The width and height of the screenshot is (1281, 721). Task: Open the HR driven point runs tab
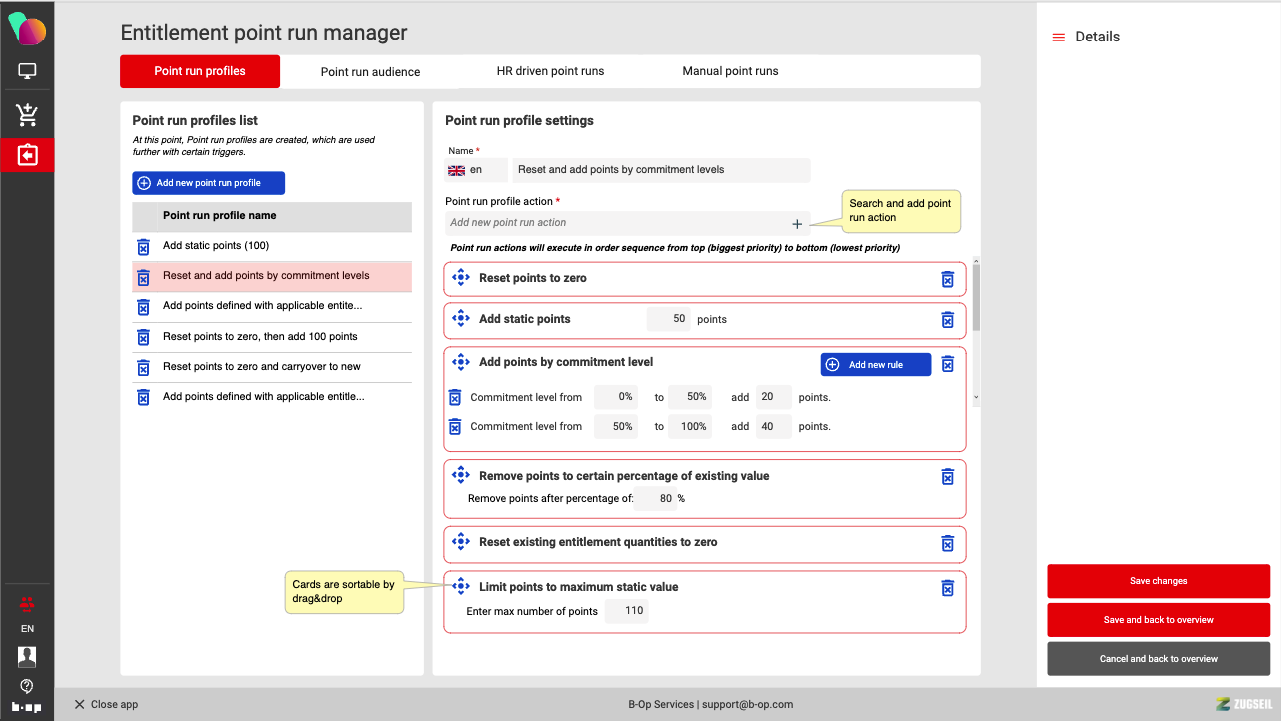pos(550,71)
